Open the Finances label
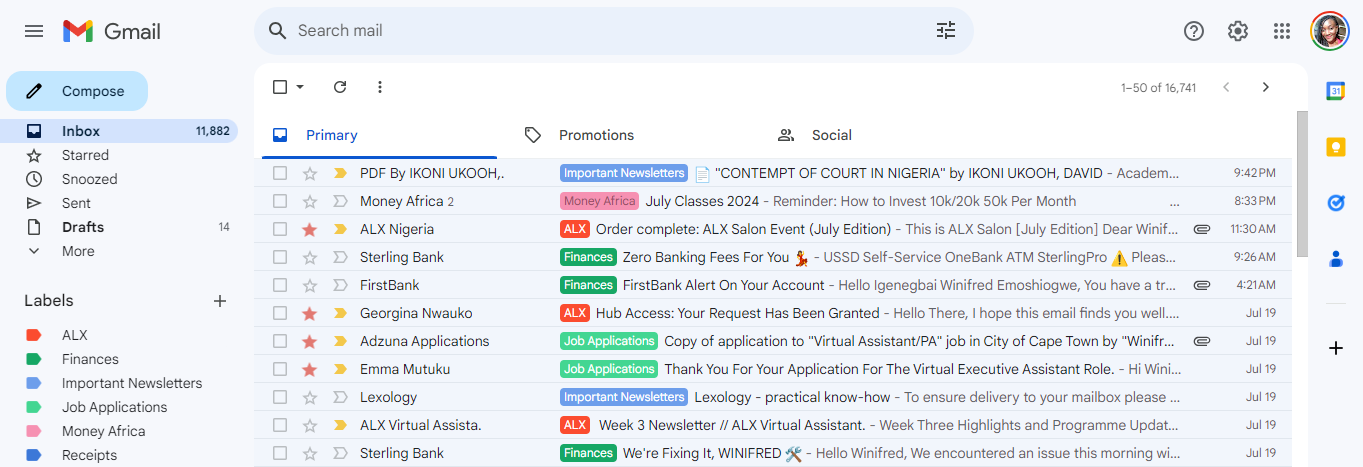The height and width of the screenshot is (467, 1363). click(x=90, y=359)
